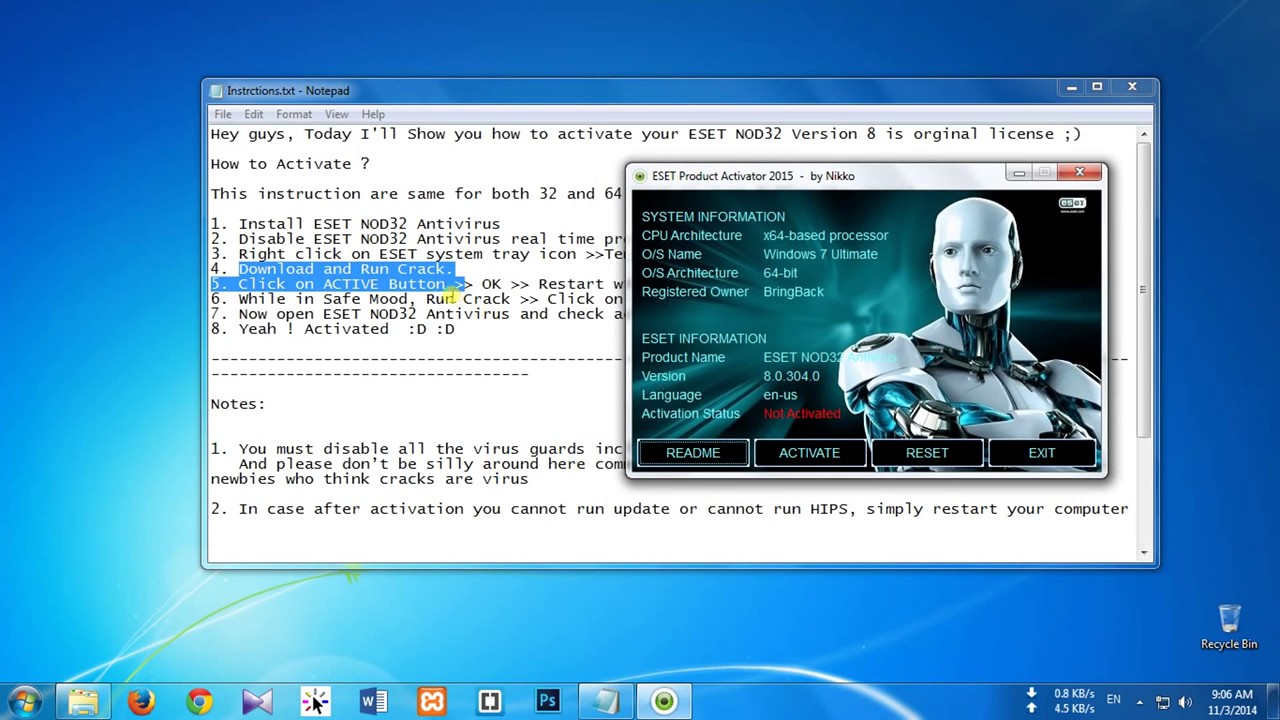This screenshot has width=1280, height=720.
Task: Open the Windows Start menu
Action: [24, 701]
